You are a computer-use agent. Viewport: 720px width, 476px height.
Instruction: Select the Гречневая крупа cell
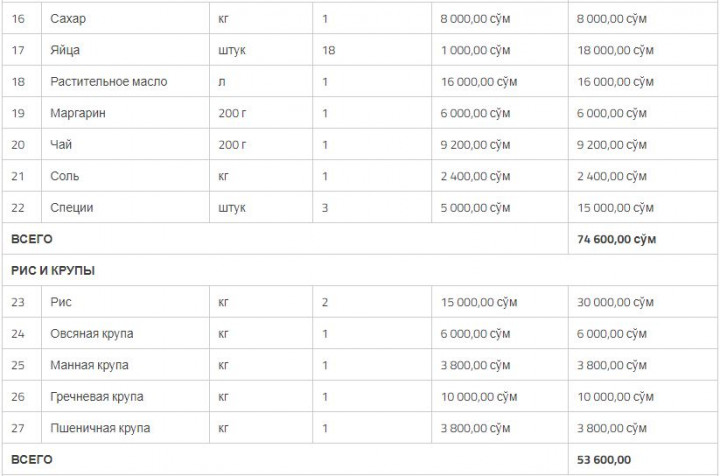(x=95, y=397)
